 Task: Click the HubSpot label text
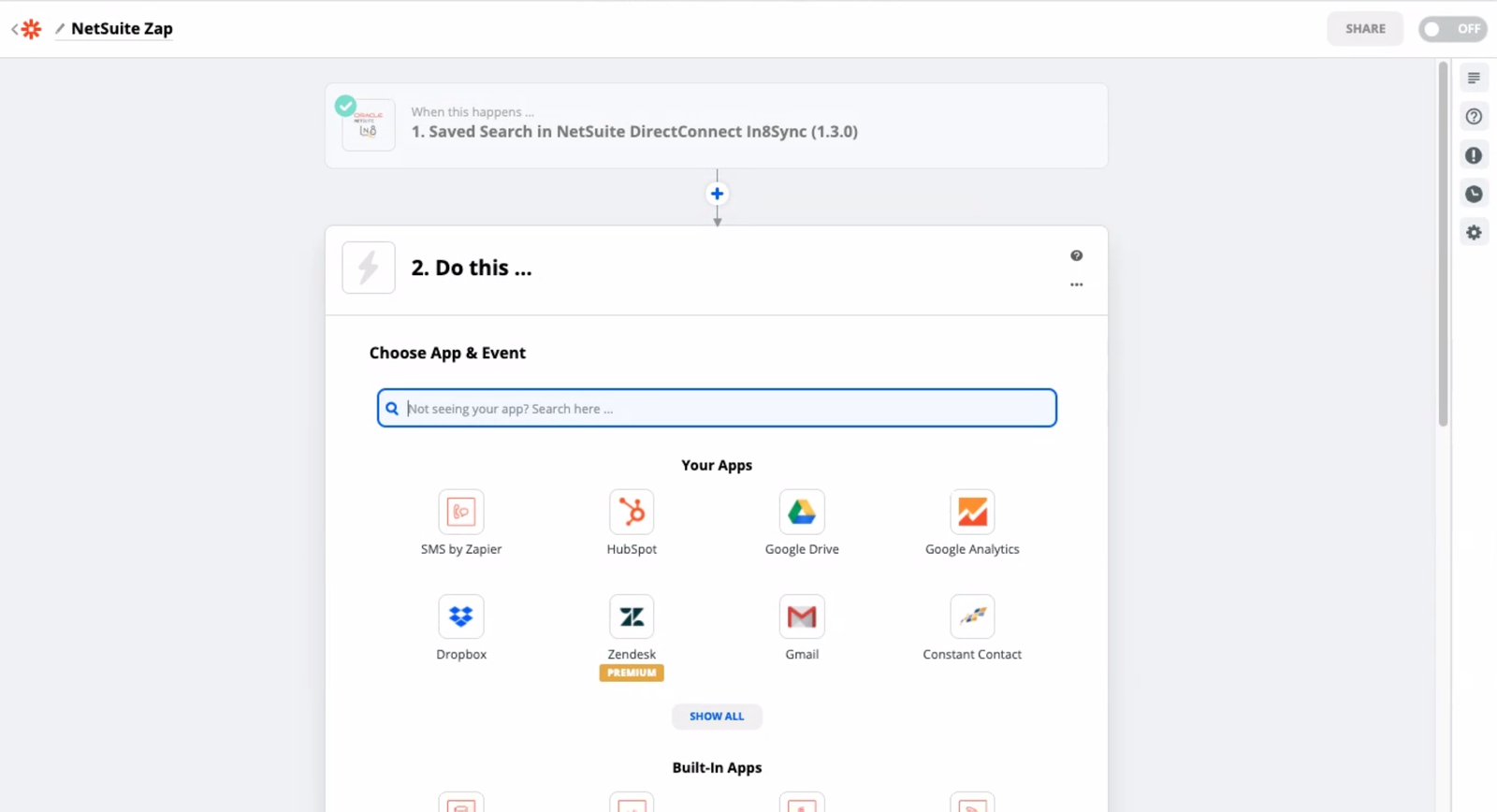(x=632, y=549)
